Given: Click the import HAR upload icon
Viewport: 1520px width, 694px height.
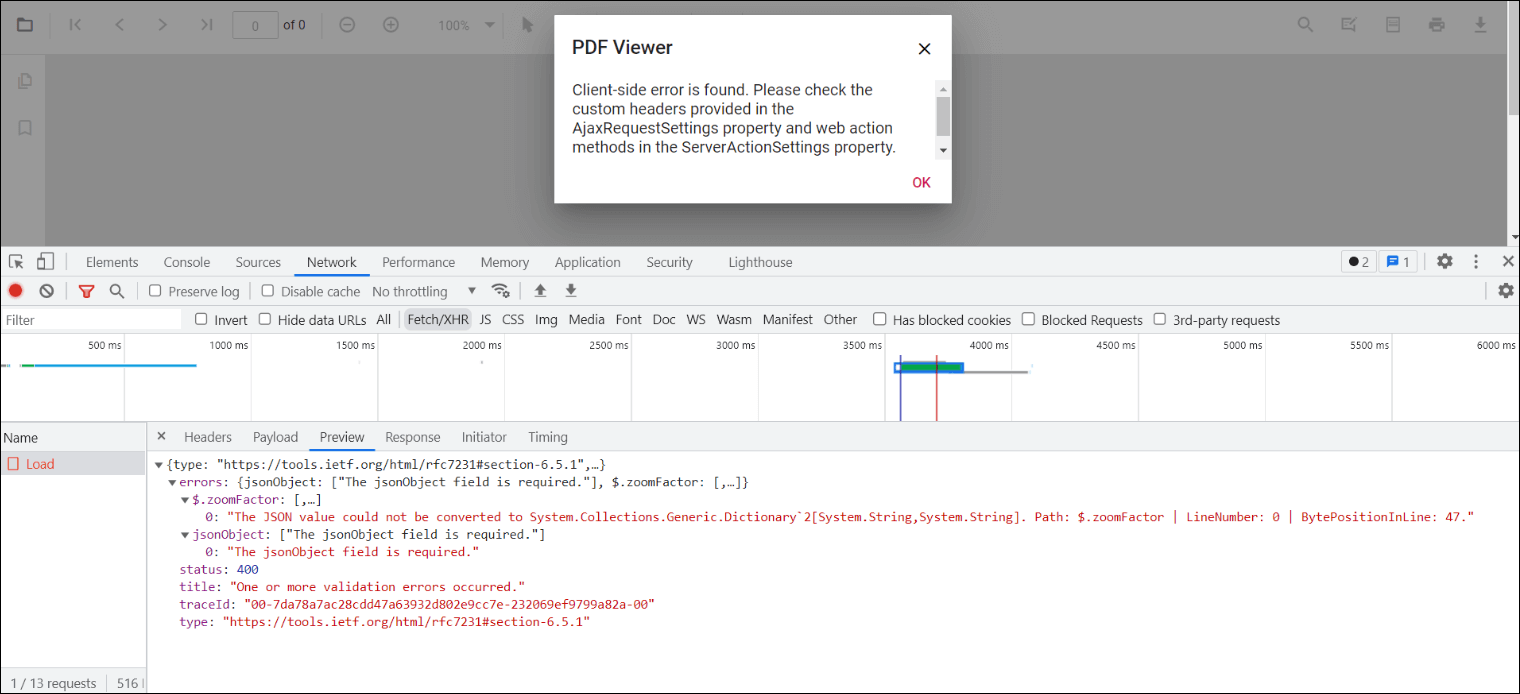Looking at the screenshot, I should tap(540, 291).
